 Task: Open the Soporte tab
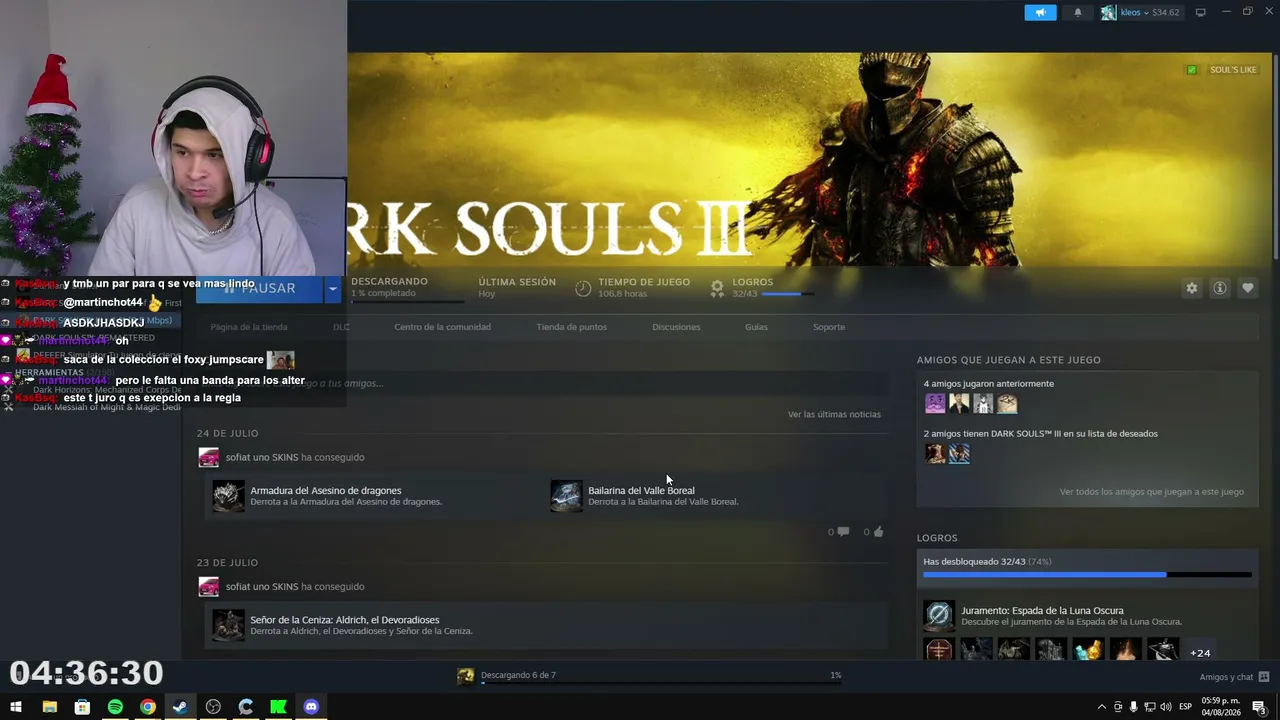pos(829,327)
